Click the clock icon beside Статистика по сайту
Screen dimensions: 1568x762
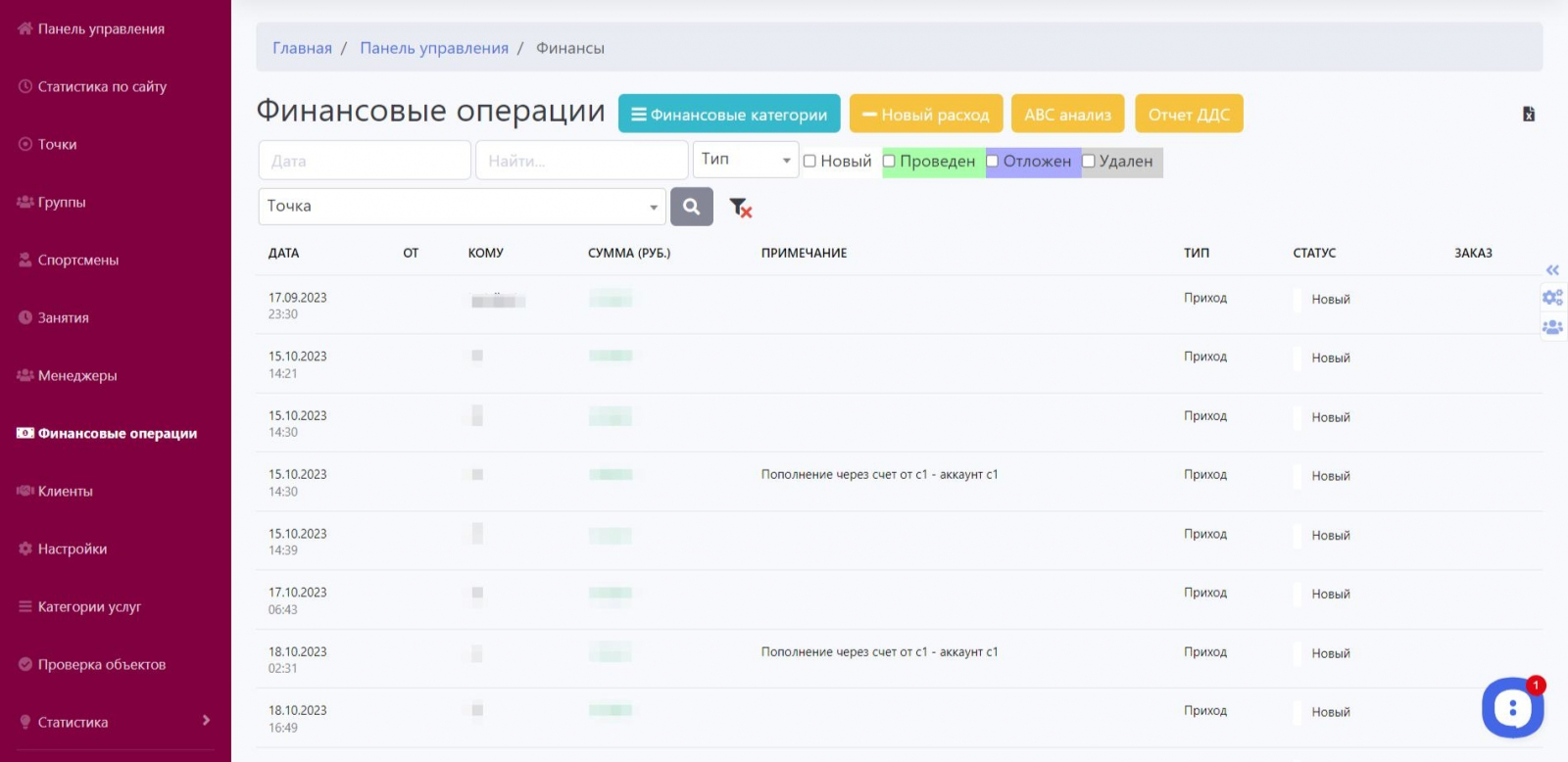[x=25, y=86]
